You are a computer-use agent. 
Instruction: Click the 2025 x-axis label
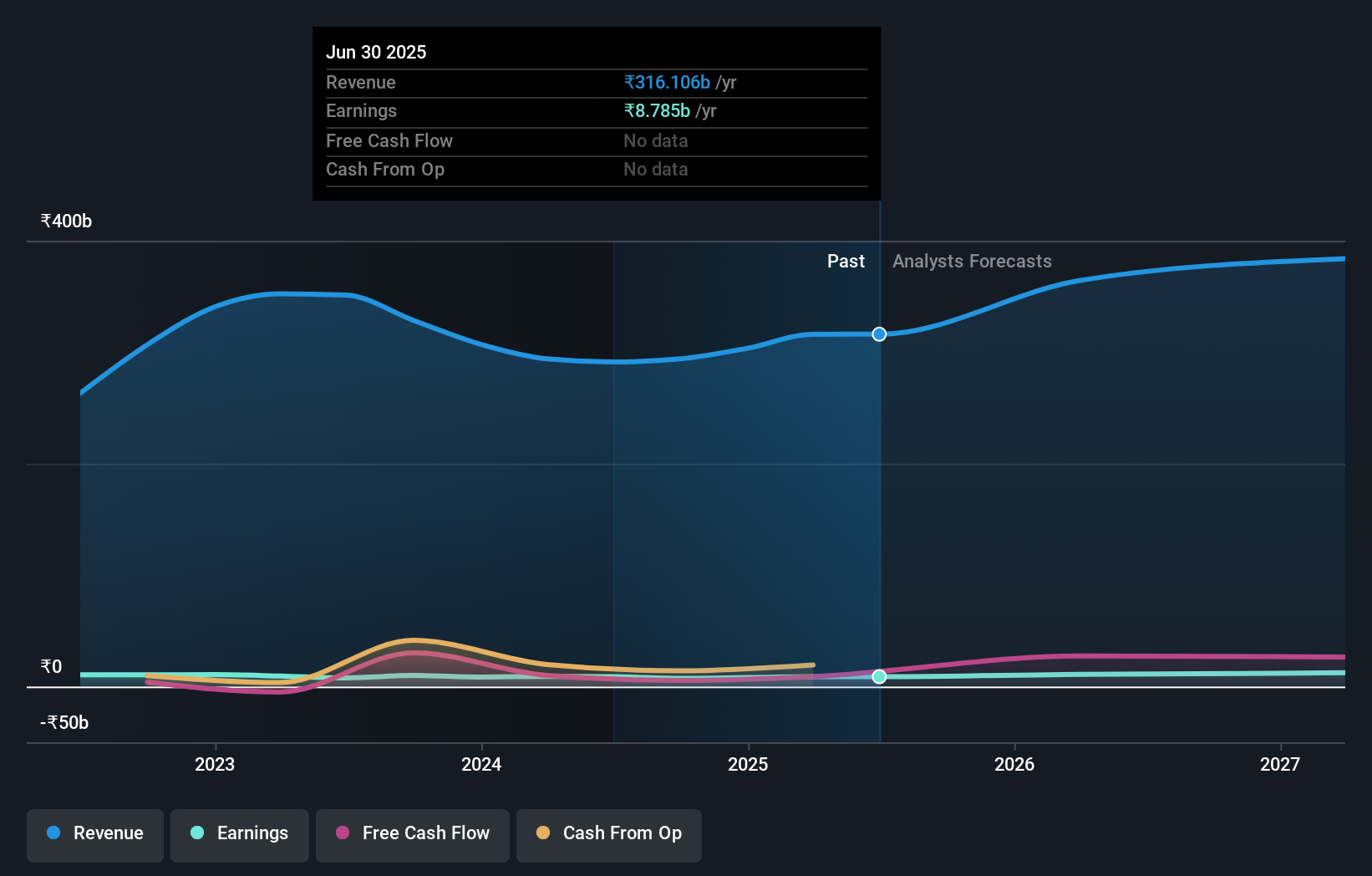tap(748, 764)
